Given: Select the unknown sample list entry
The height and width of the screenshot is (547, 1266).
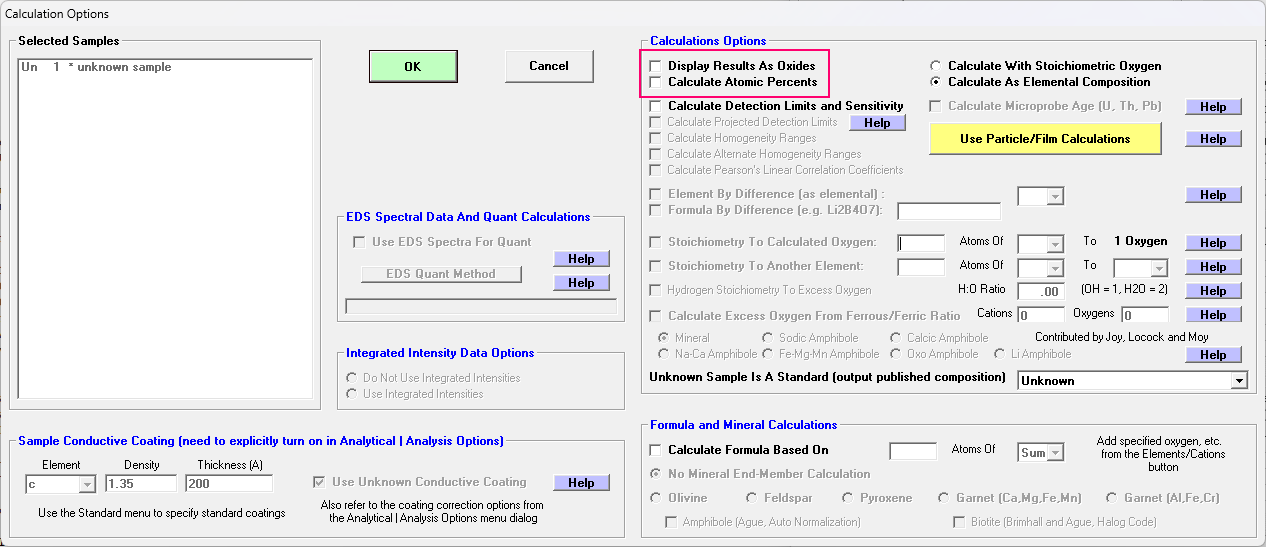Looking at the screenshot, I should pos(96,68).
